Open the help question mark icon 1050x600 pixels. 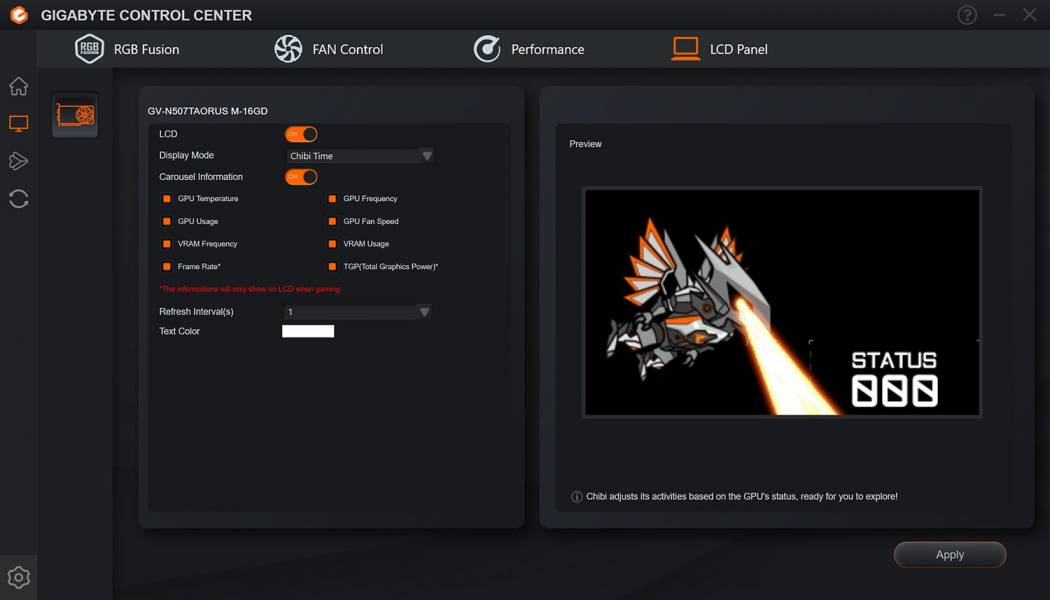pos(967,15)
